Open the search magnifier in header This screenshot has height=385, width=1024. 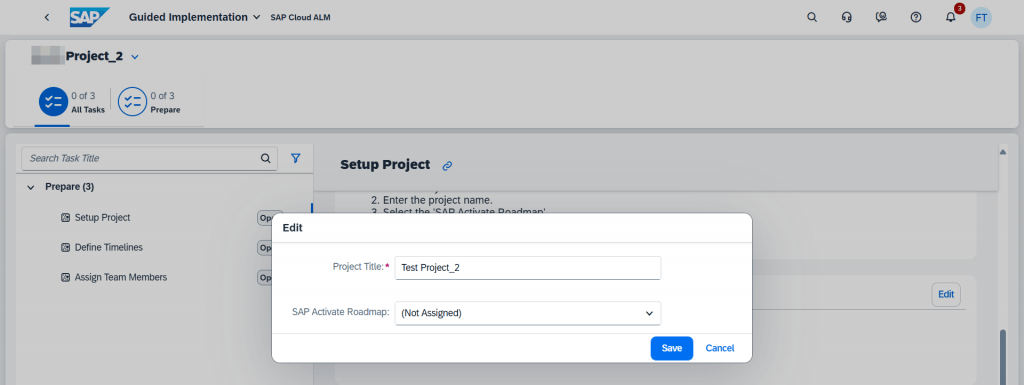click(x=812, y=18)
